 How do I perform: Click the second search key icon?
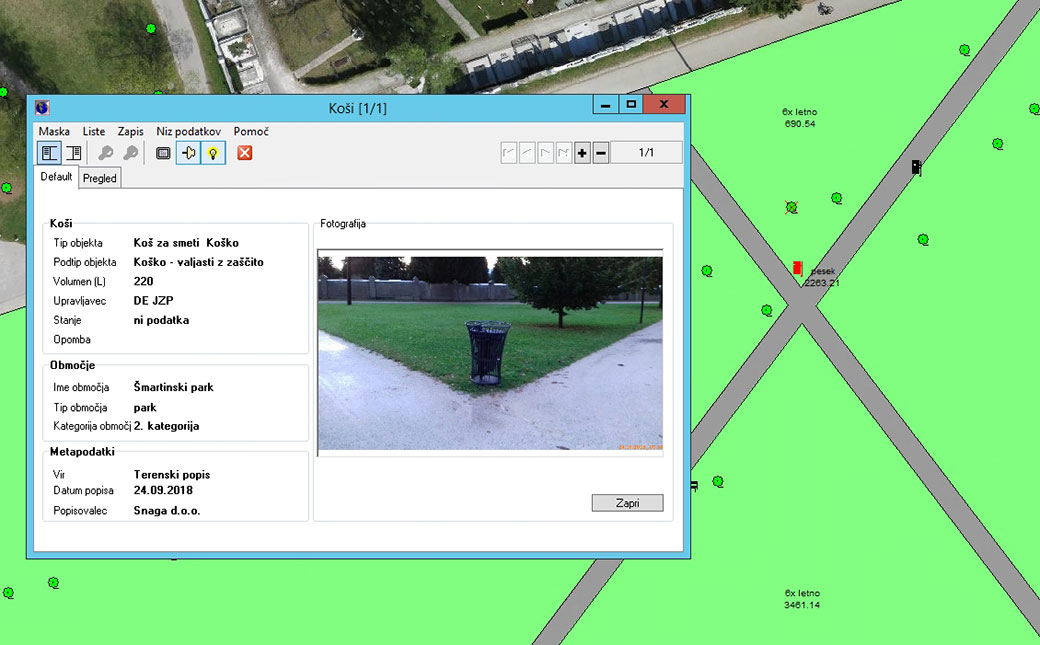(x=130, y=153)
